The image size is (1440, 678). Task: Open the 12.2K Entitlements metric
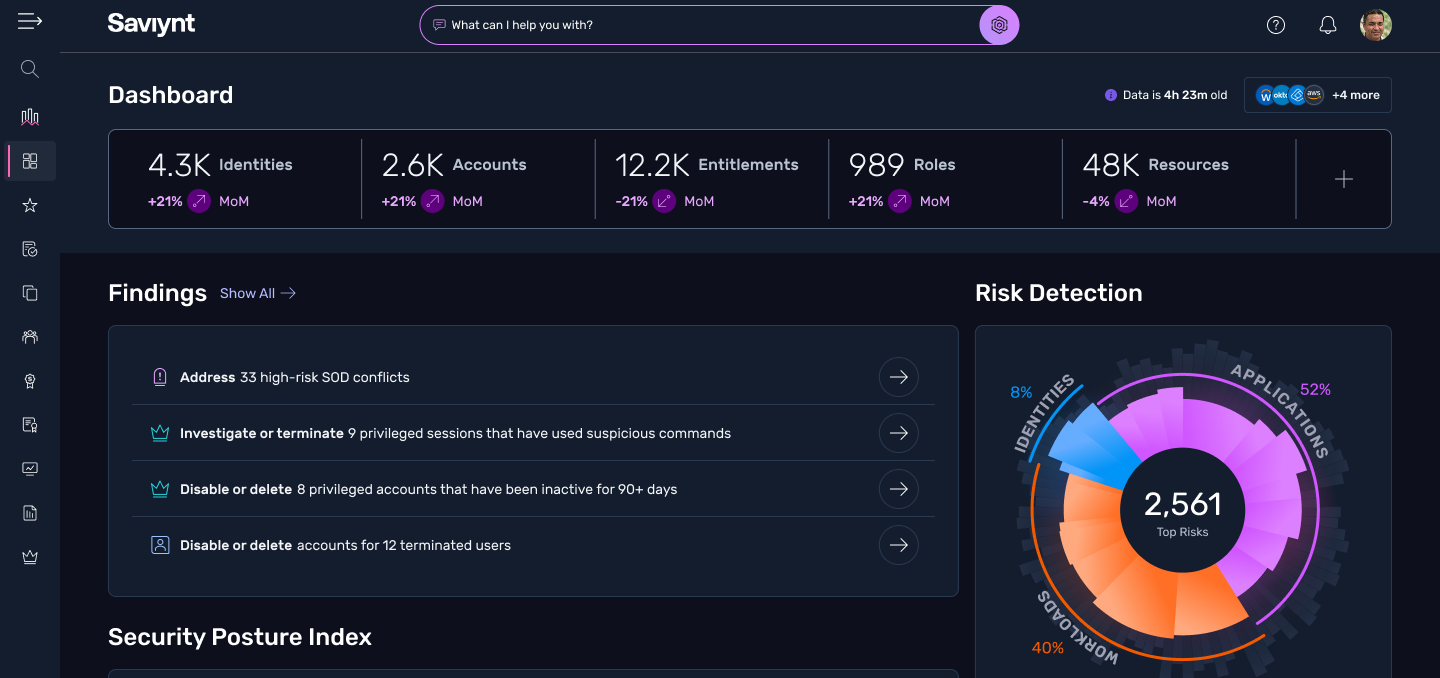[707, 164]
